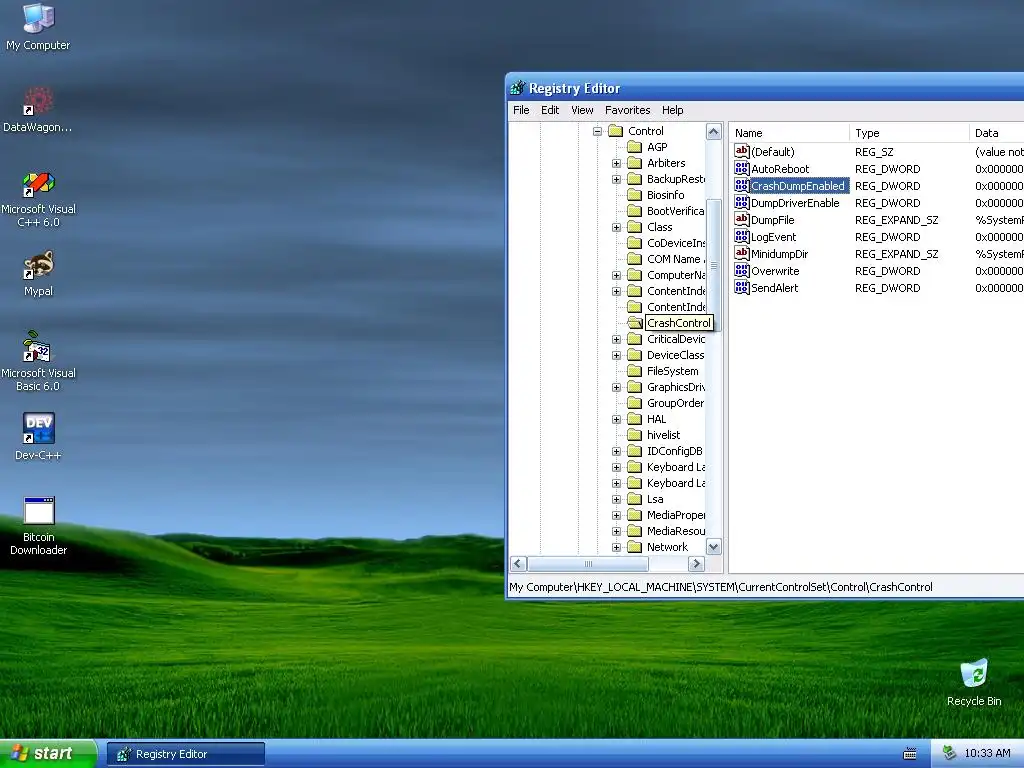Screen dimensions: 1024x768
Task: Select the MinidumpDir value name
Action: coord(779,254)
